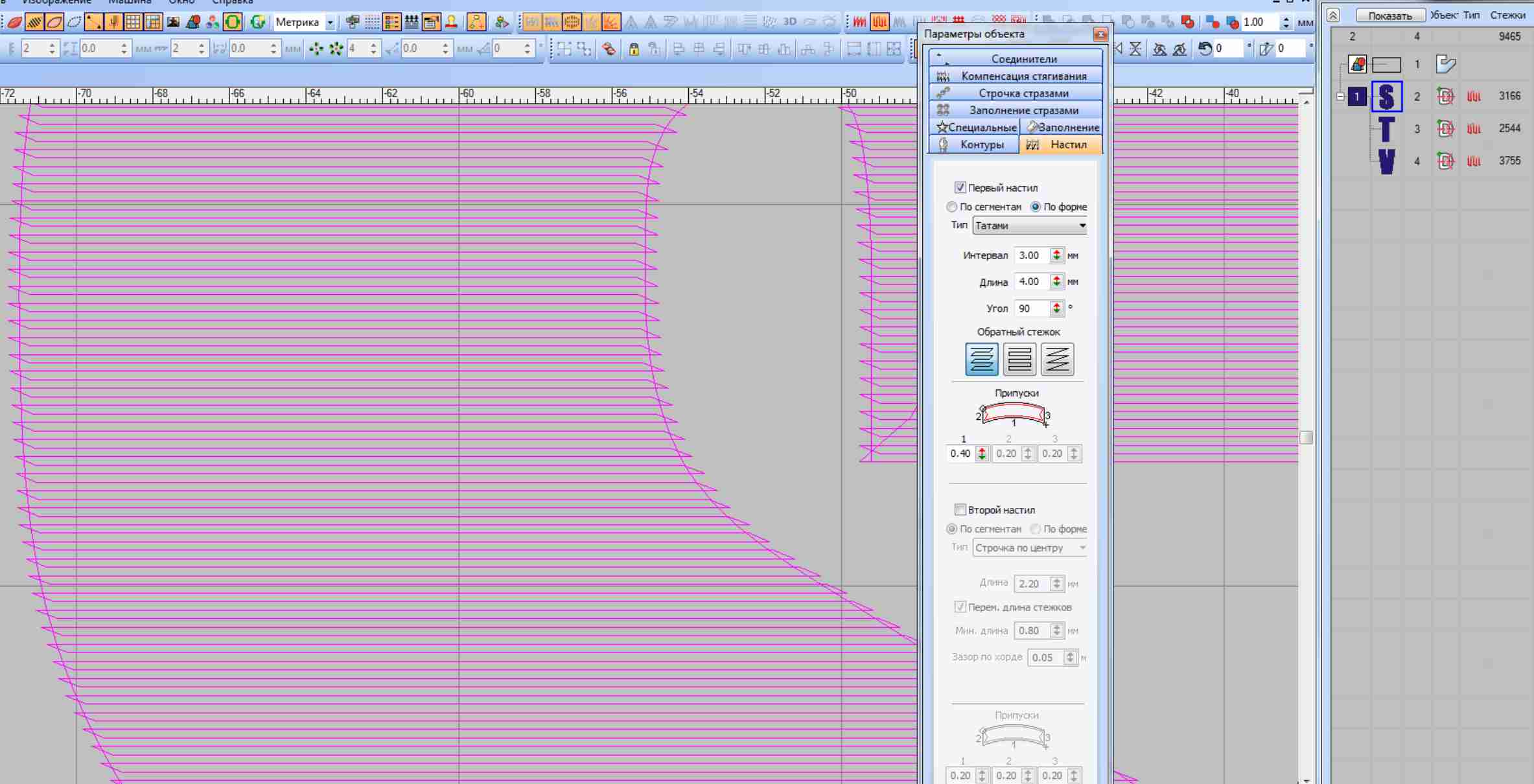Image resolution: width=1534 pixels, height=784 pixels.
Task: Uncheck the Первый настил checkbox
Action: pyautogui.click(x=960, y=187)
